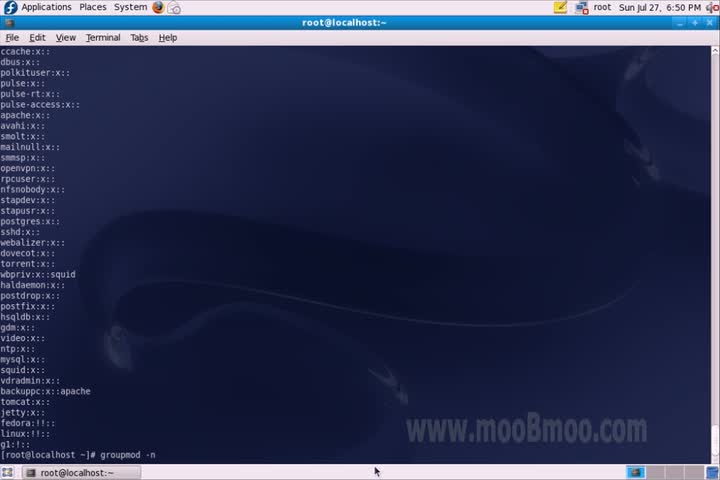Select the root@localhost taskbar window button
Image resolution: width=720 pixels, height=480 pixels.
point(82,473)
